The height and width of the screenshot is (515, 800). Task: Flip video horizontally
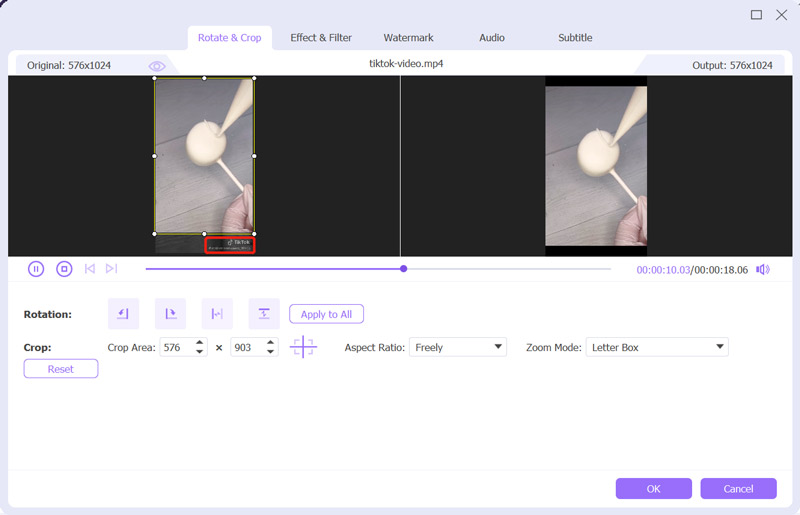217,313
